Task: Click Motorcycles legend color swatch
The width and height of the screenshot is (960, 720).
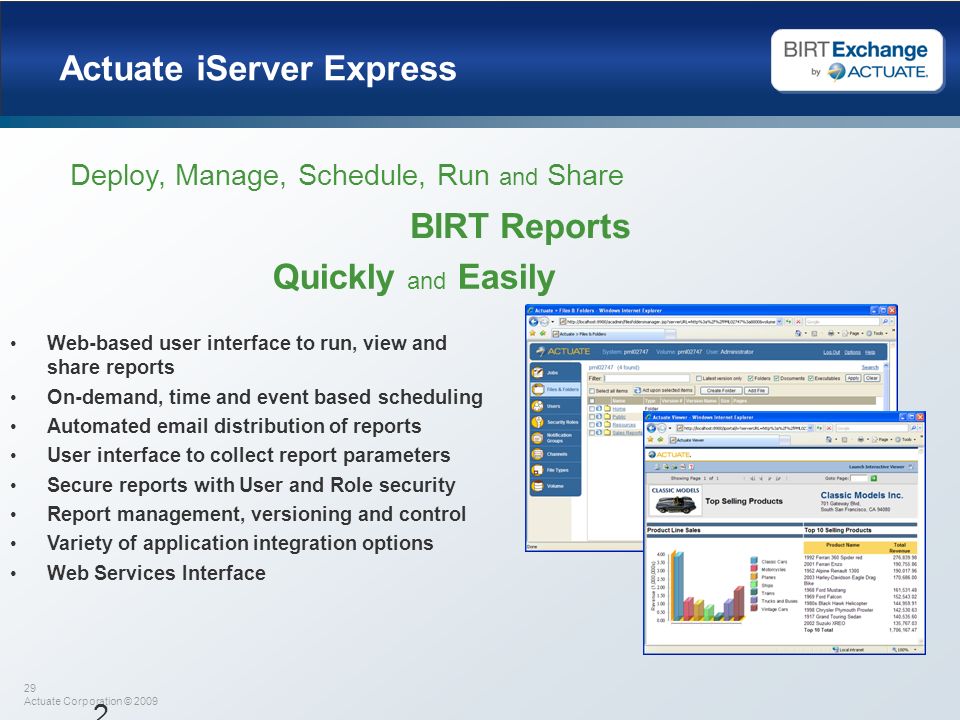Action: point(754,569)
